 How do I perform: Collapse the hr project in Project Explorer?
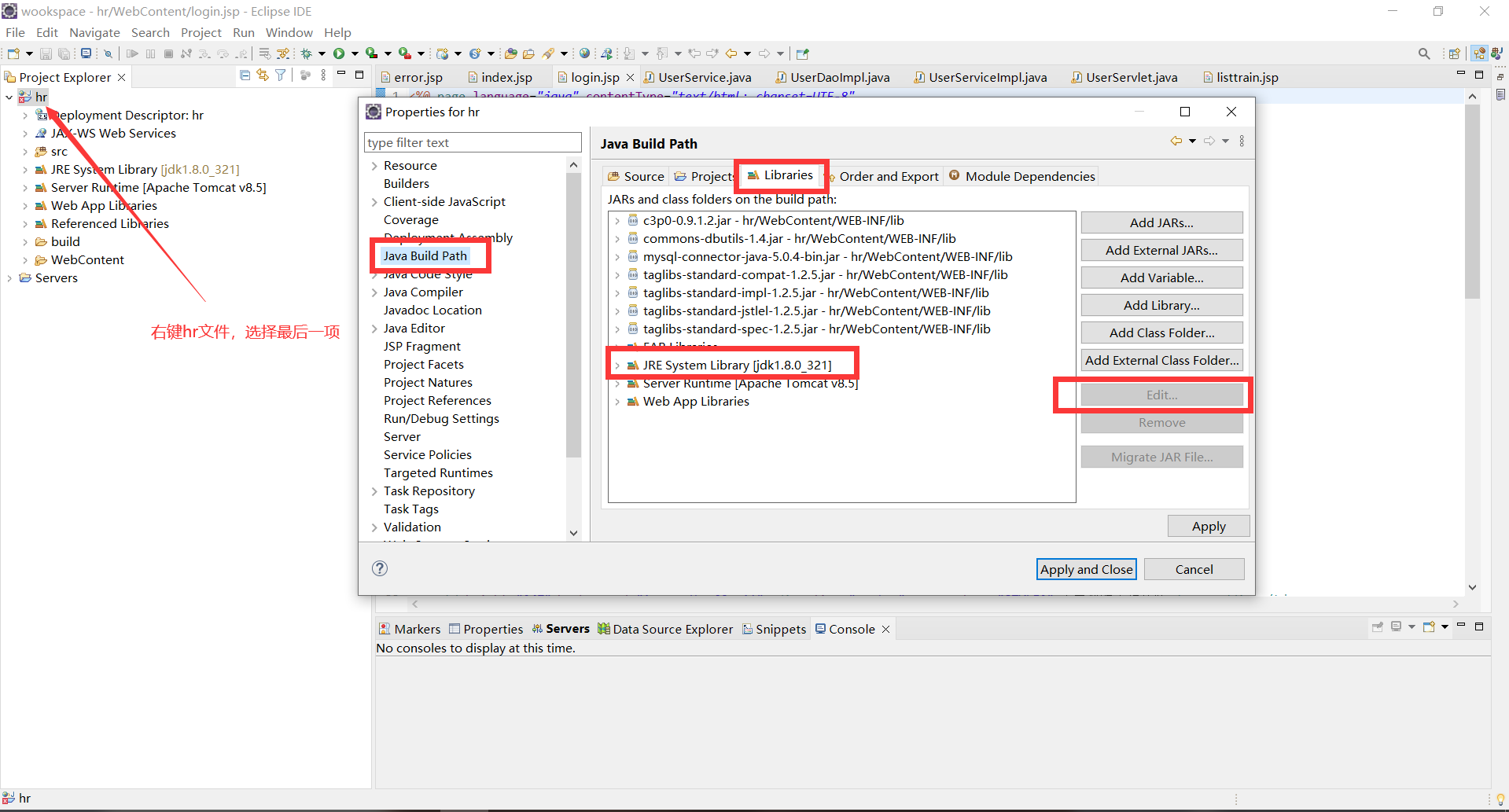tap(9, 97)
